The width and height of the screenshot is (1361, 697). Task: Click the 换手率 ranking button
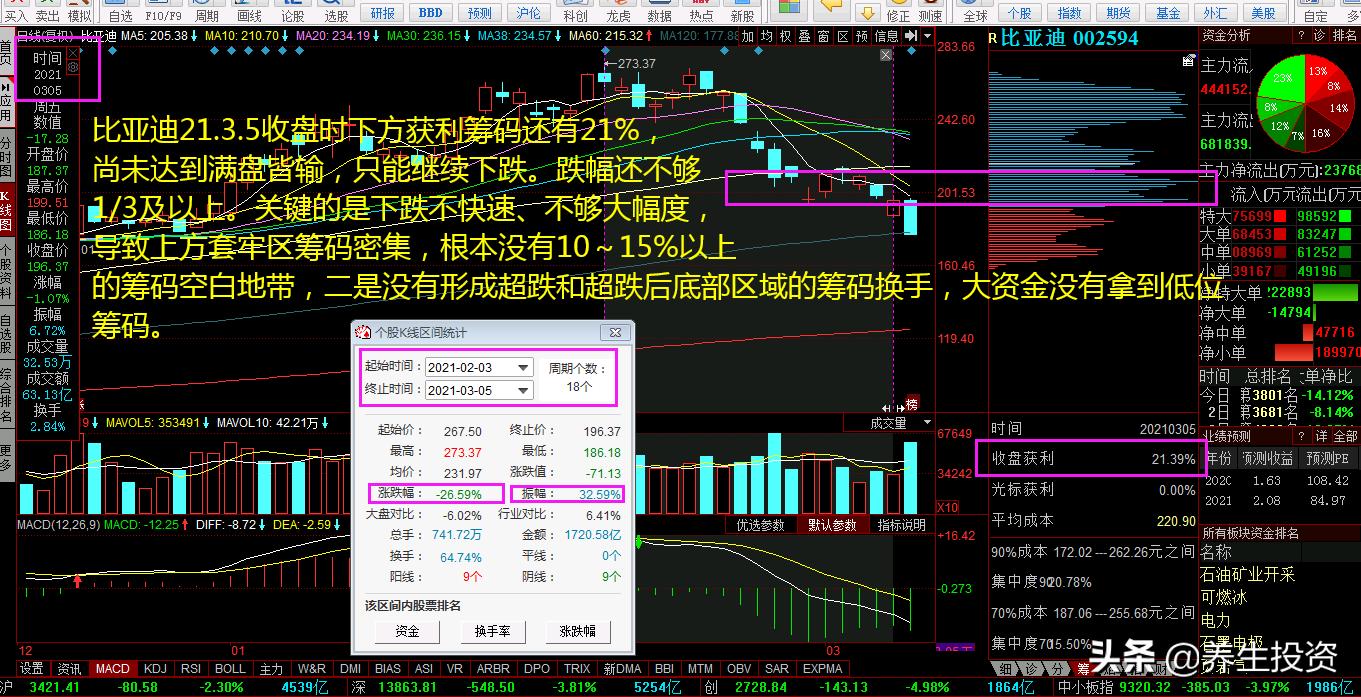[x=492, y=631]
